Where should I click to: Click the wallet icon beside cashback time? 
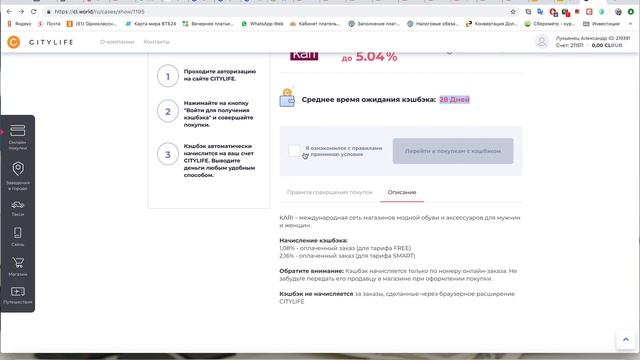coord(287,98)
